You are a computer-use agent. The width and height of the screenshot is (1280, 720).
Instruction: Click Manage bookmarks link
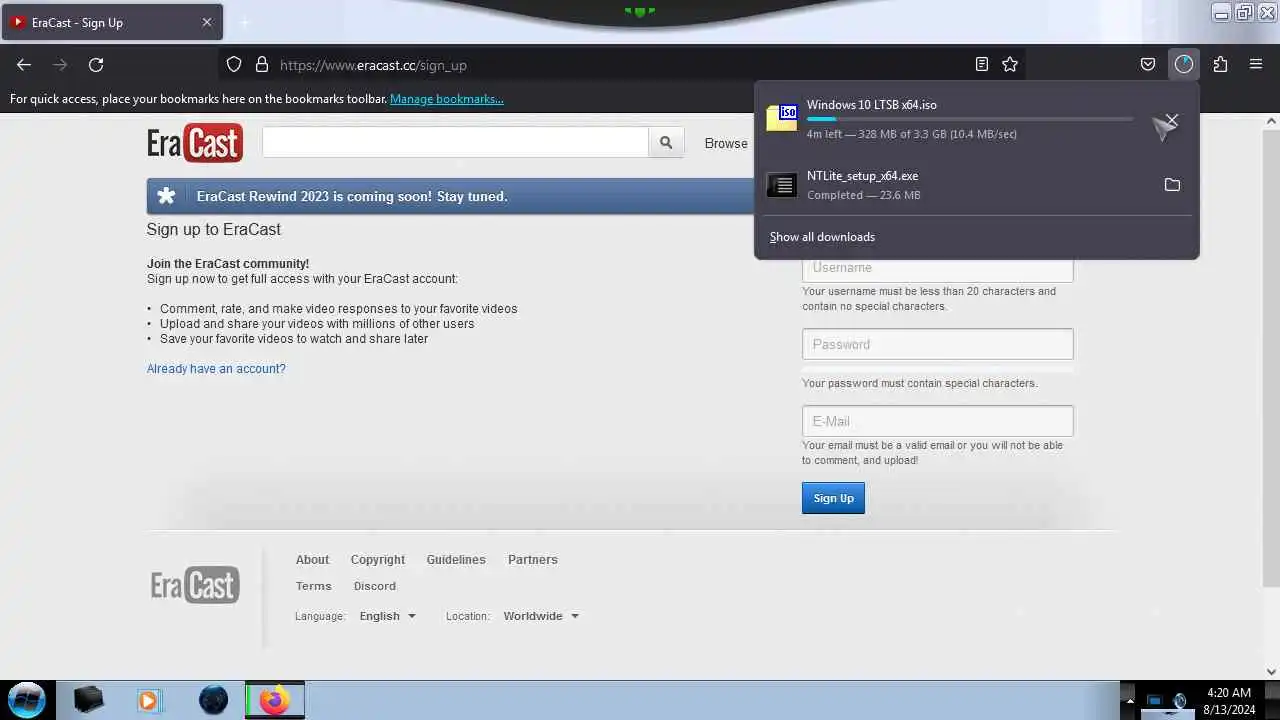click(447, 99)
